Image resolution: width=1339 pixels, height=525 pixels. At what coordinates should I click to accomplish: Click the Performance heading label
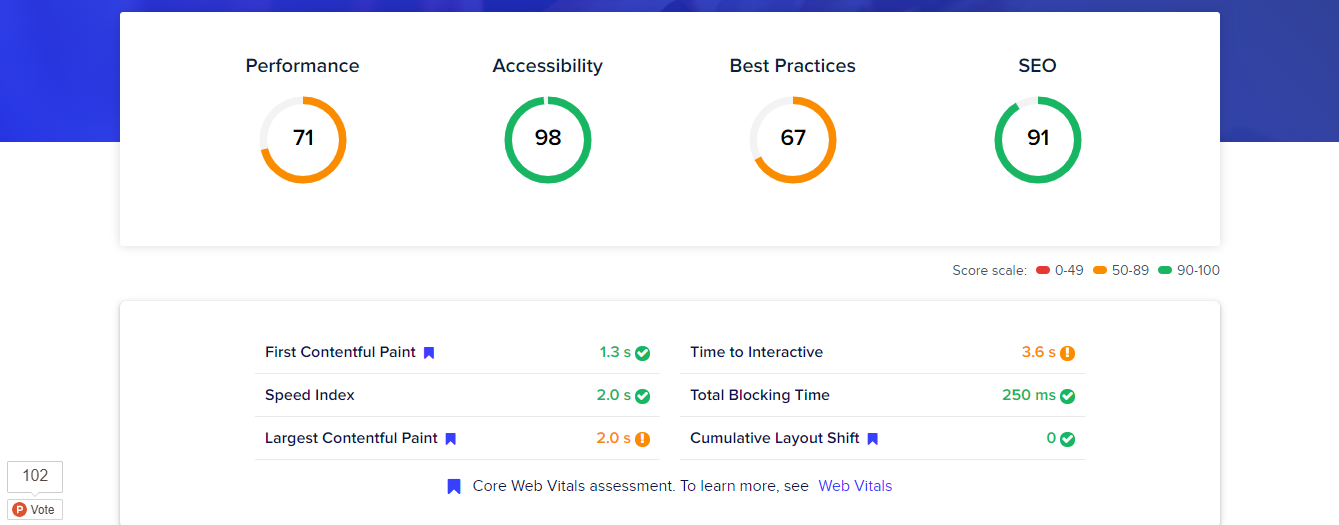(303, 66)
